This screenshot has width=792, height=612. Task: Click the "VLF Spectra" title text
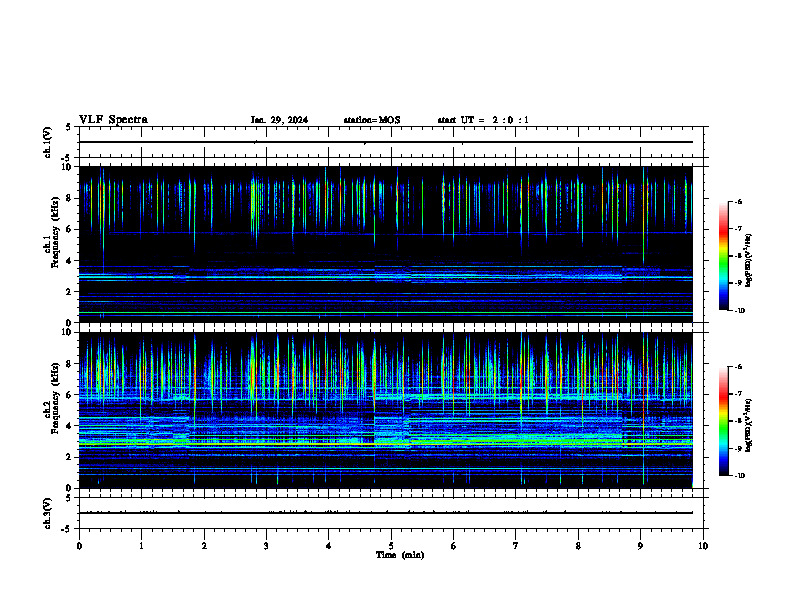click(113, 120)
